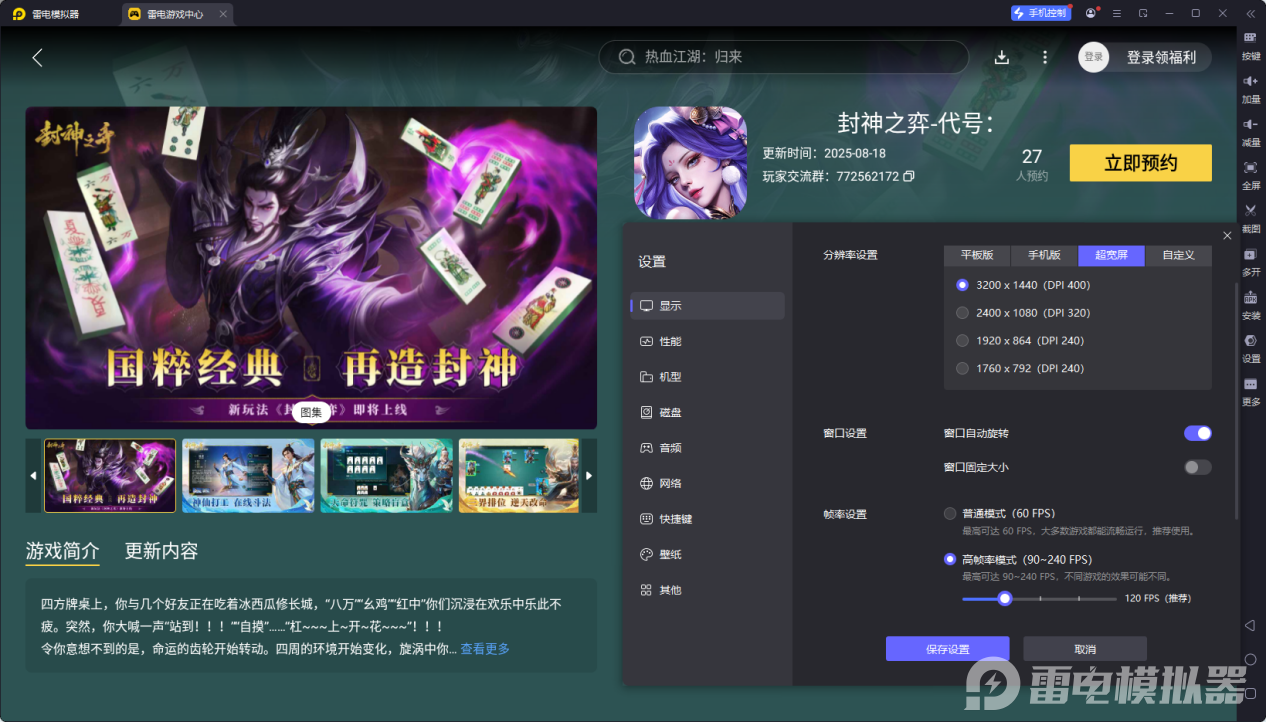1266x722 pixels.
Task: Open the user account icon in title bar
Action: [1089, 13]
